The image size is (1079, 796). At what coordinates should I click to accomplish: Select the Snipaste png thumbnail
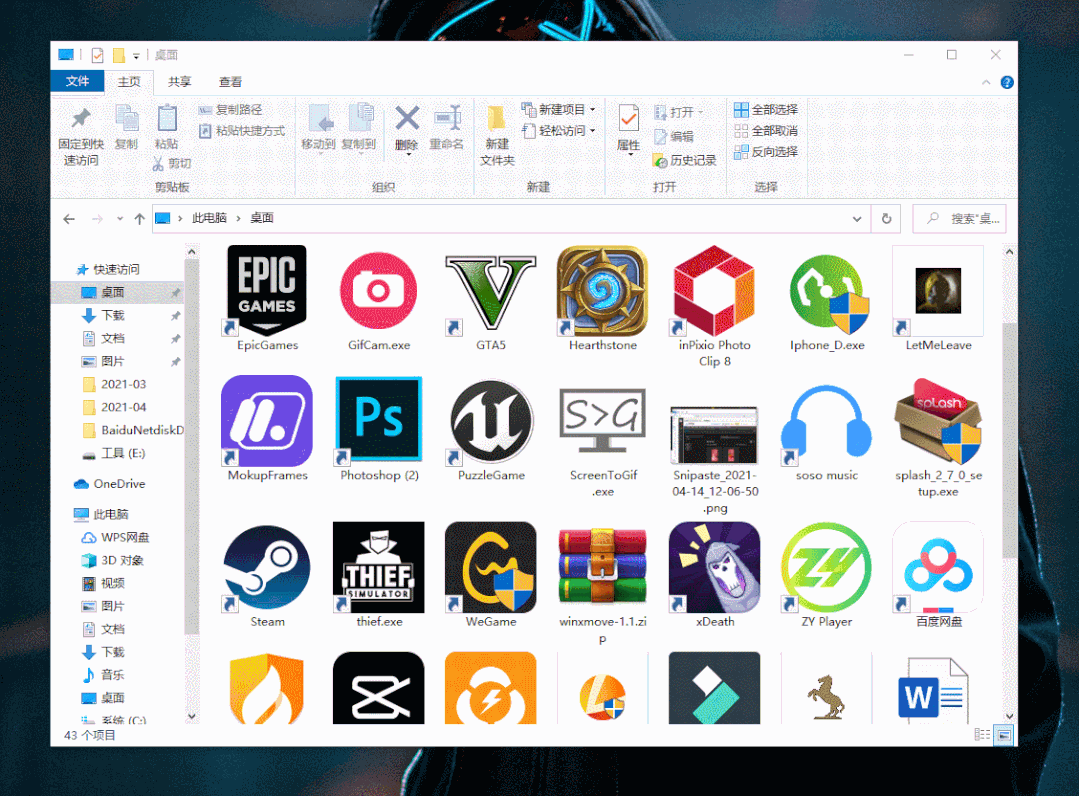click(714, 435)
